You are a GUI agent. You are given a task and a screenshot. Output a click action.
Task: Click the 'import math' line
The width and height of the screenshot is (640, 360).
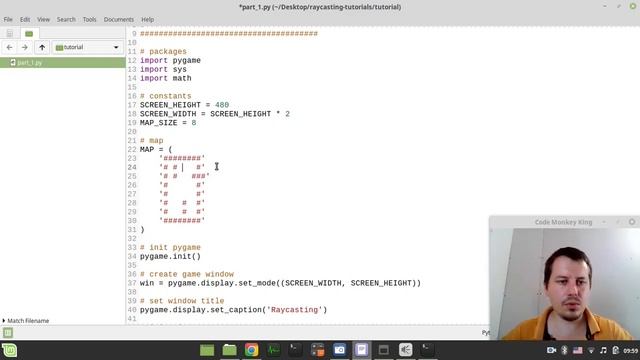166,78
